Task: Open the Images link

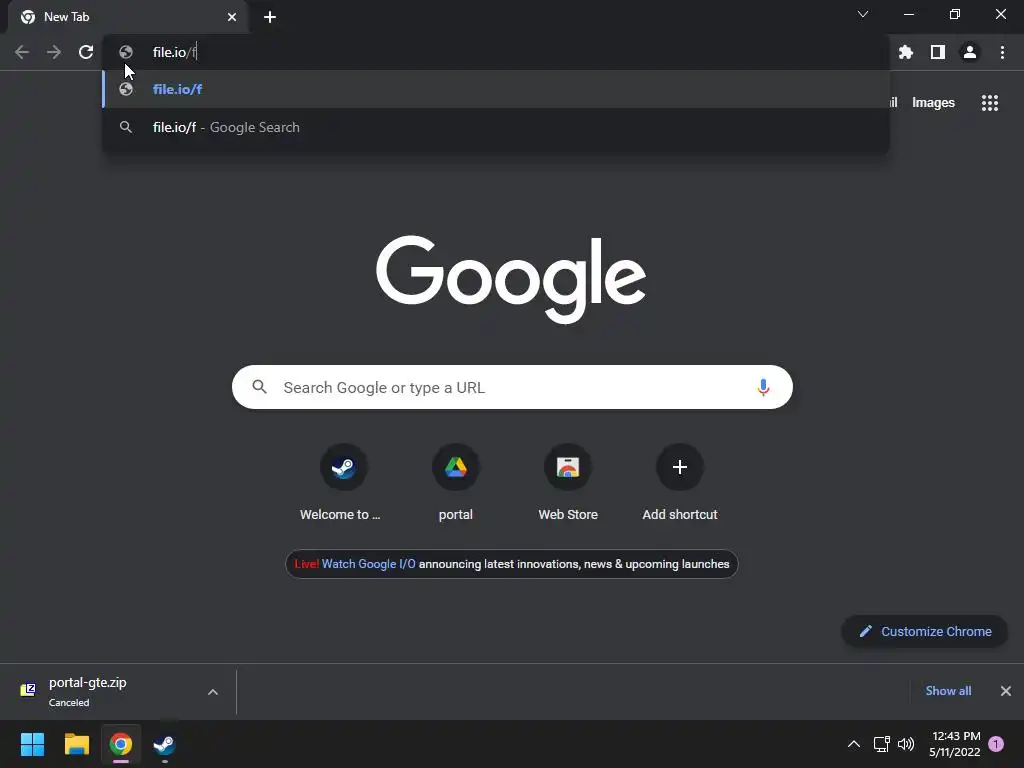Action: click(933, 103)
